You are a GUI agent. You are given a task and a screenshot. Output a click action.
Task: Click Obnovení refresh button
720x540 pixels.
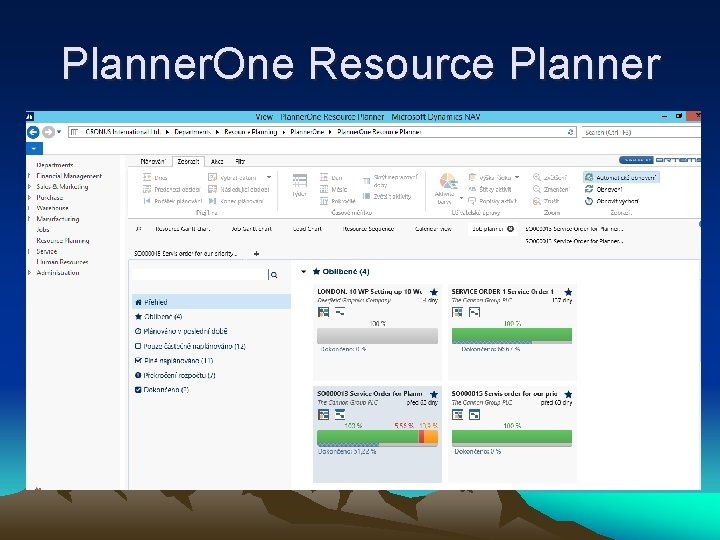(603, 189)
